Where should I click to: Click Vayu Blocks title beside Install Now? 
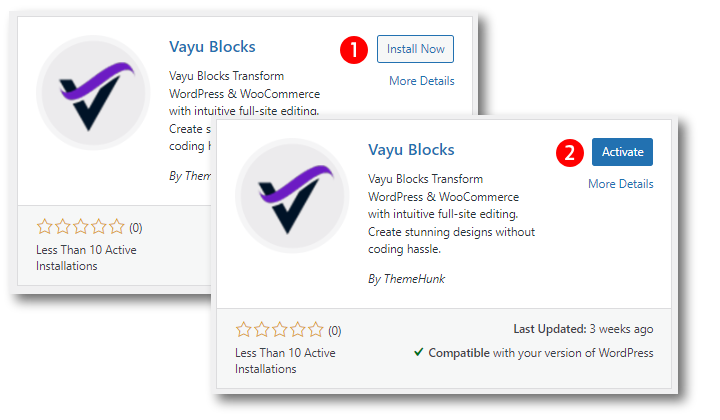[213, 47]
